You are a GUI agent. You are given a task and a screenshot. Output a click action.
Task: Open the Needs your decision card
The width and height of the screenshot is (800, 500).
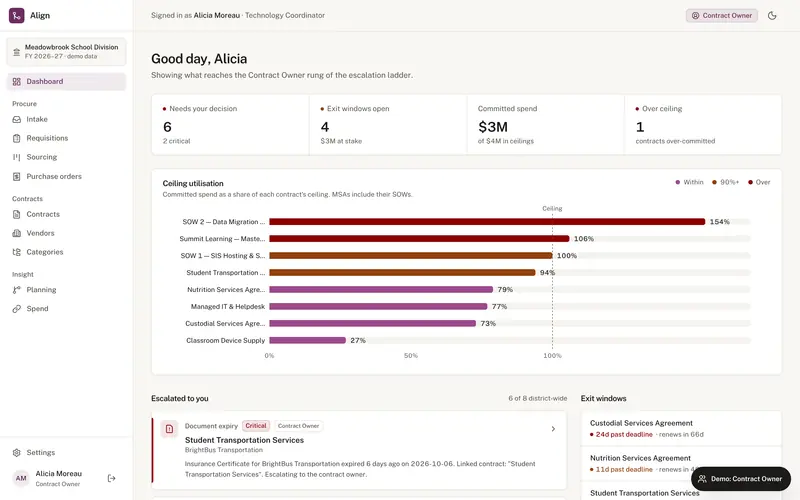(230, 125)
